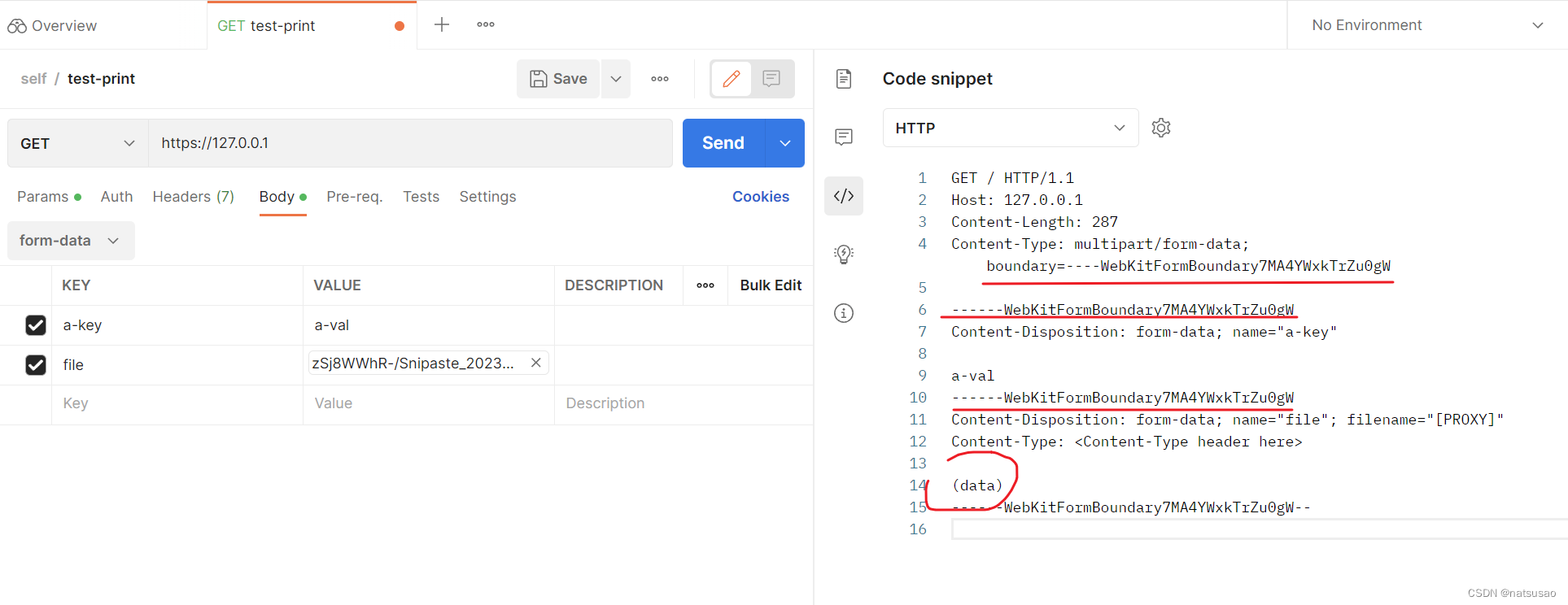Screen dimensions: 1568x605
Task: Click the empty code line 16
Action: click(x=1260, y=529)
